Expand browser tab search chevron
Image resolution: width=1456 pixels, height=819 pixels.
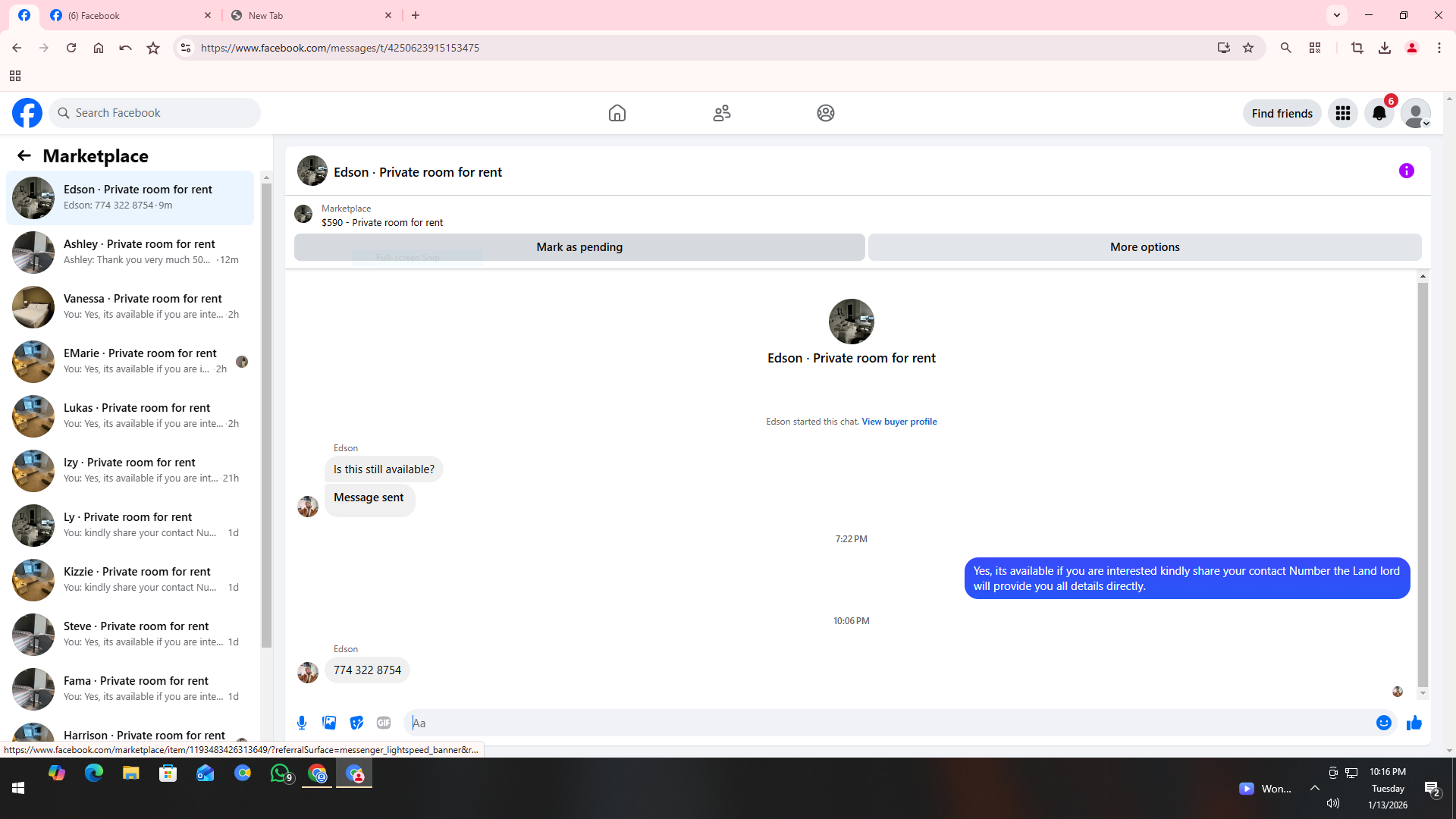1337,14
